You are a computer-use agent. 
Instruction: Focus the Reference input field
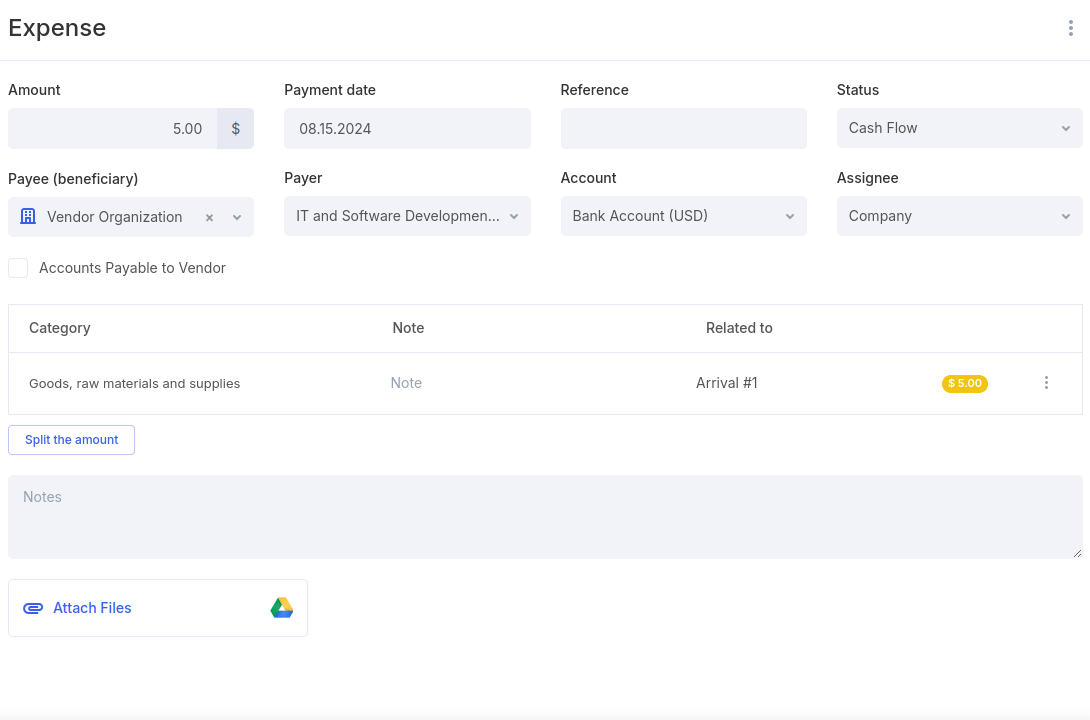coord(683,129)
